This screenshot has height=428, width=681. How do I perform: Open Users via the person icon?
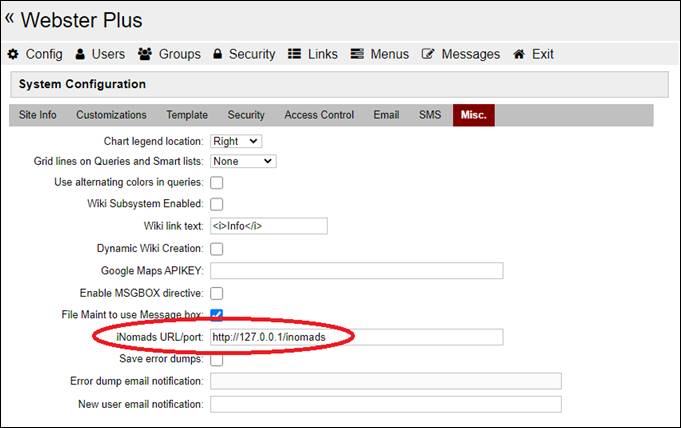click(x=81, y=54)
